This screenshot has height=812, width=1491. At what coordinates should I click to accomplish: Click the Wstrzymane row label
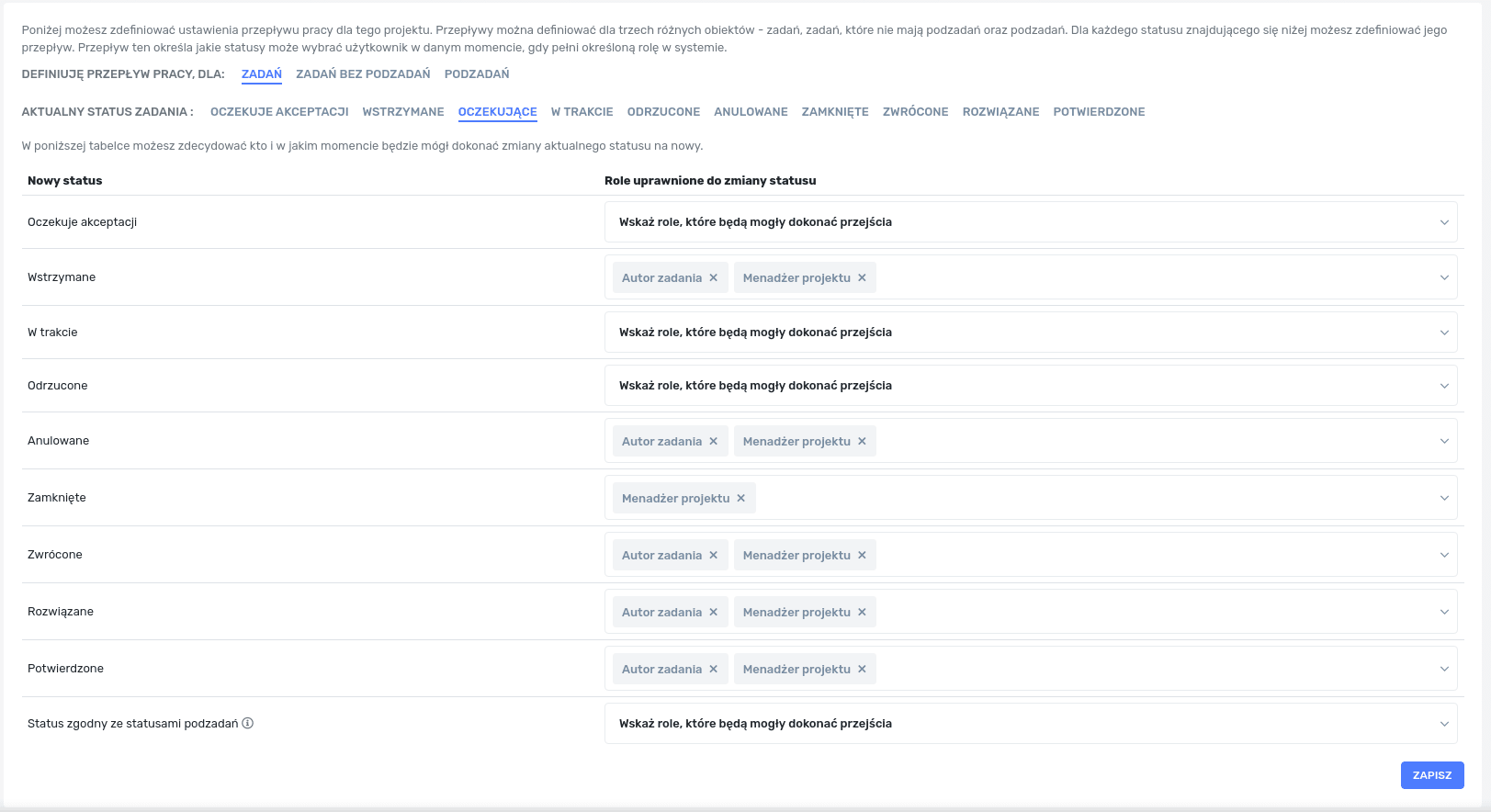coord(62,277)
